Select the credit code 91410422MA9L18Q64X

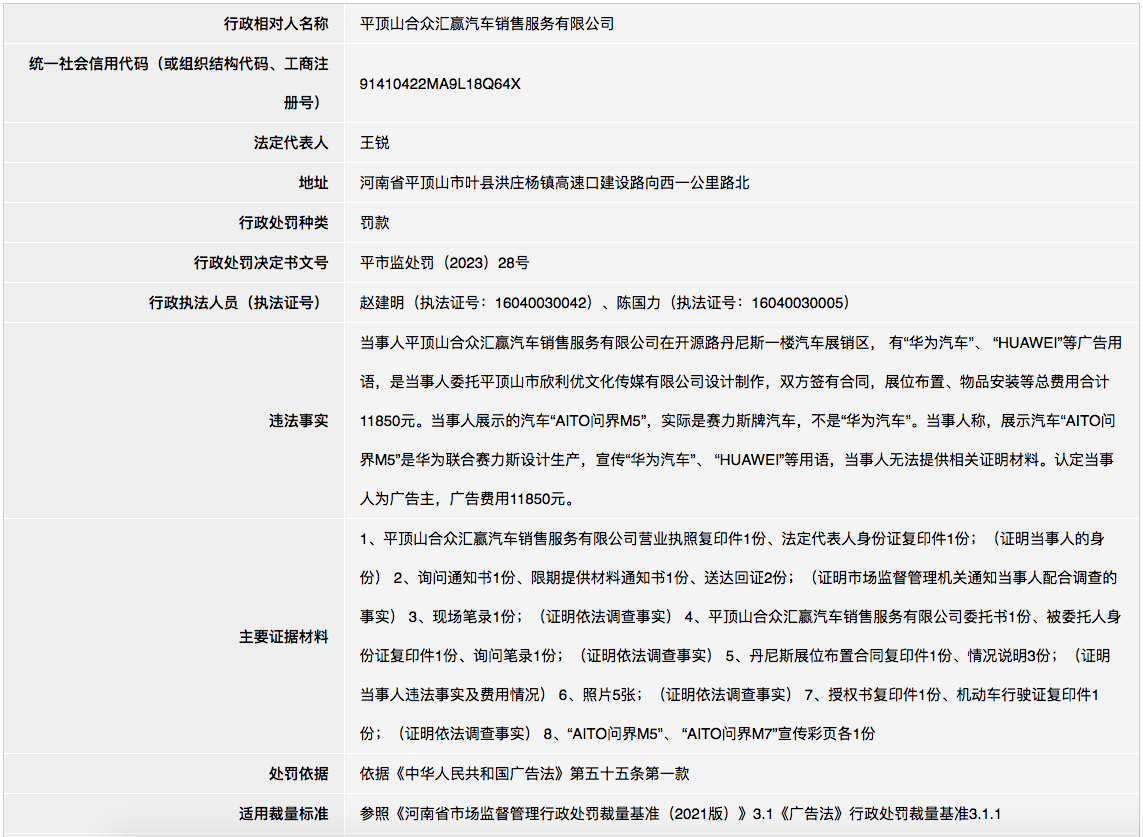pos(440,84)
